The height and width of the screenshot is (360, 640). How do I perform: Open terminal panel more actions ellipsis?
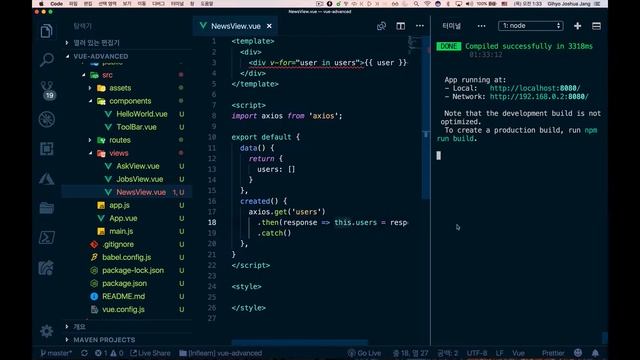[x=481, y=26]
